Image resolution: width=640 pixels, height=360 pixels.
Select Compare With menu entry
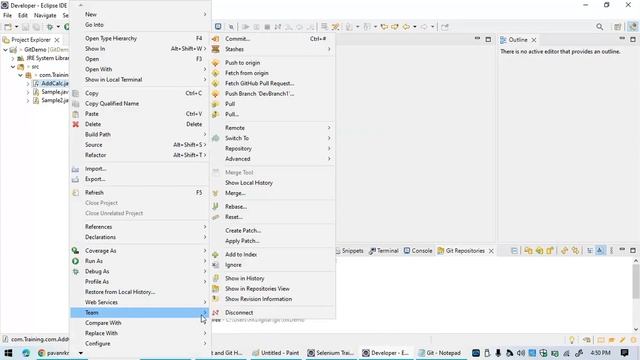coord(140,323)
